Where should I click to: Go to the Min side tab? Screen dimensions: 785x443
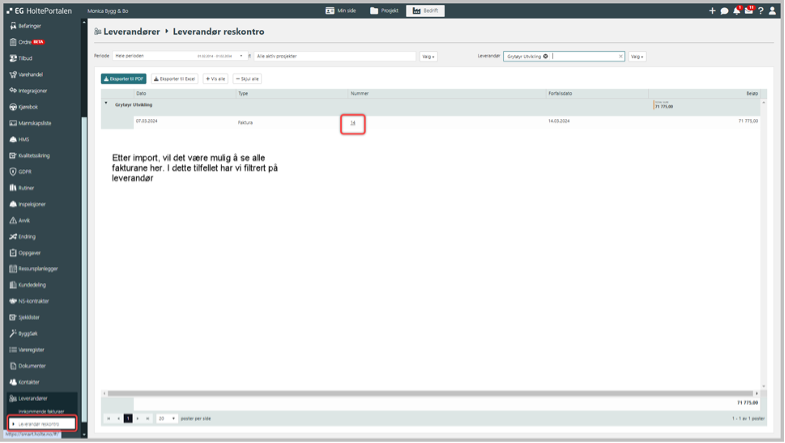pos(341,11)
